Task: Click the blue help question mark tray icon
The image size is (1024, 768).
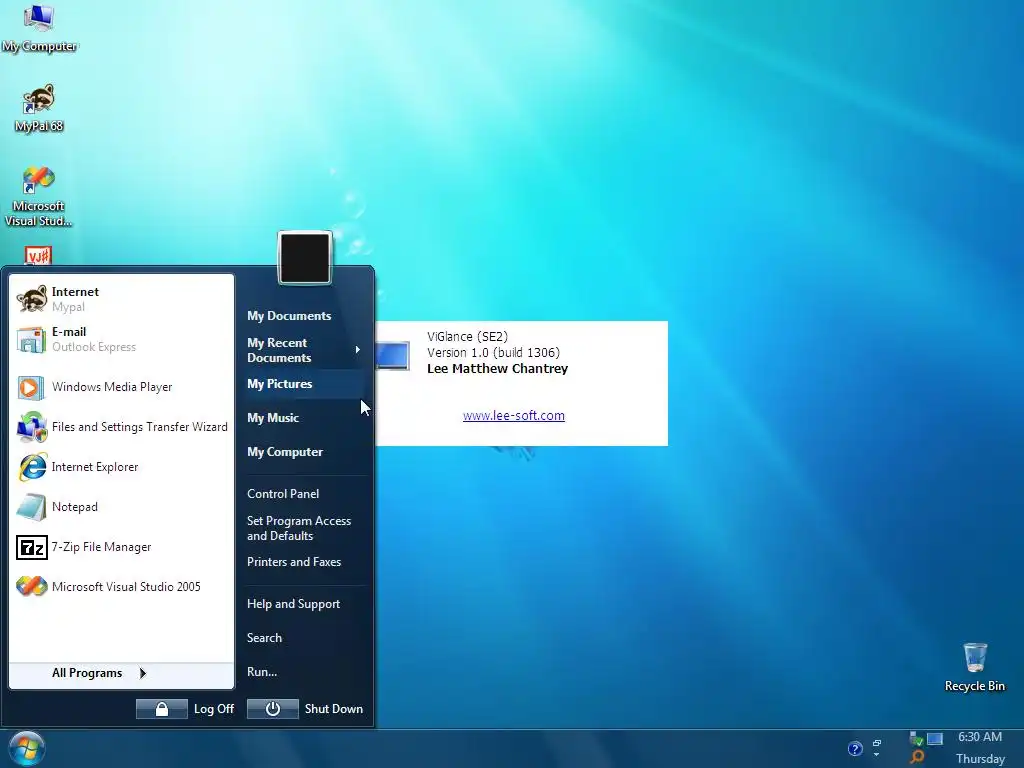Action: (855, 749)
